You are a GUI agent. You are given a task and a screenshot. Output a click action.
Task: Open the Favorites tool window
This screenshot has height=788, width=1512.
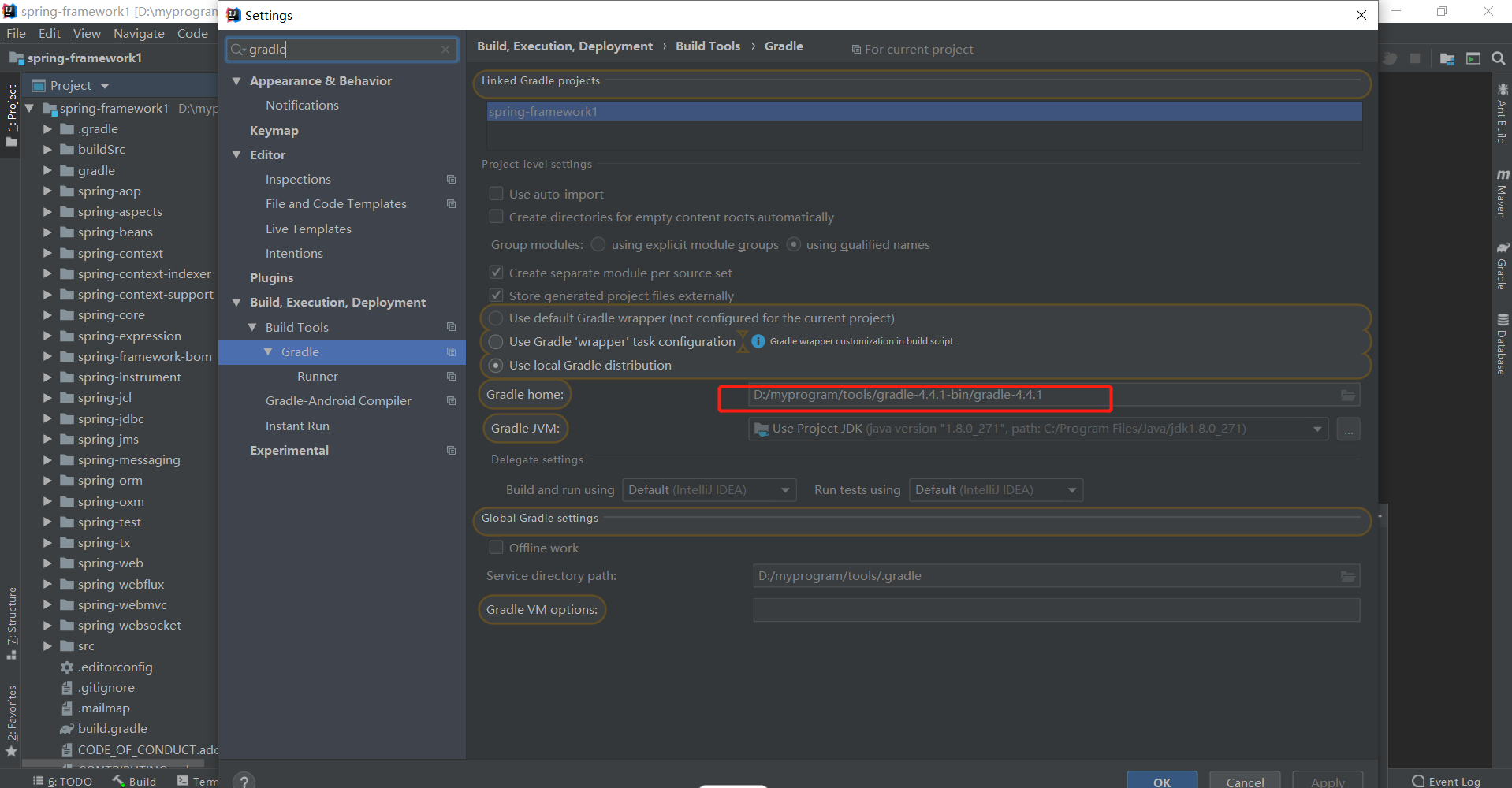click(12, 721)
